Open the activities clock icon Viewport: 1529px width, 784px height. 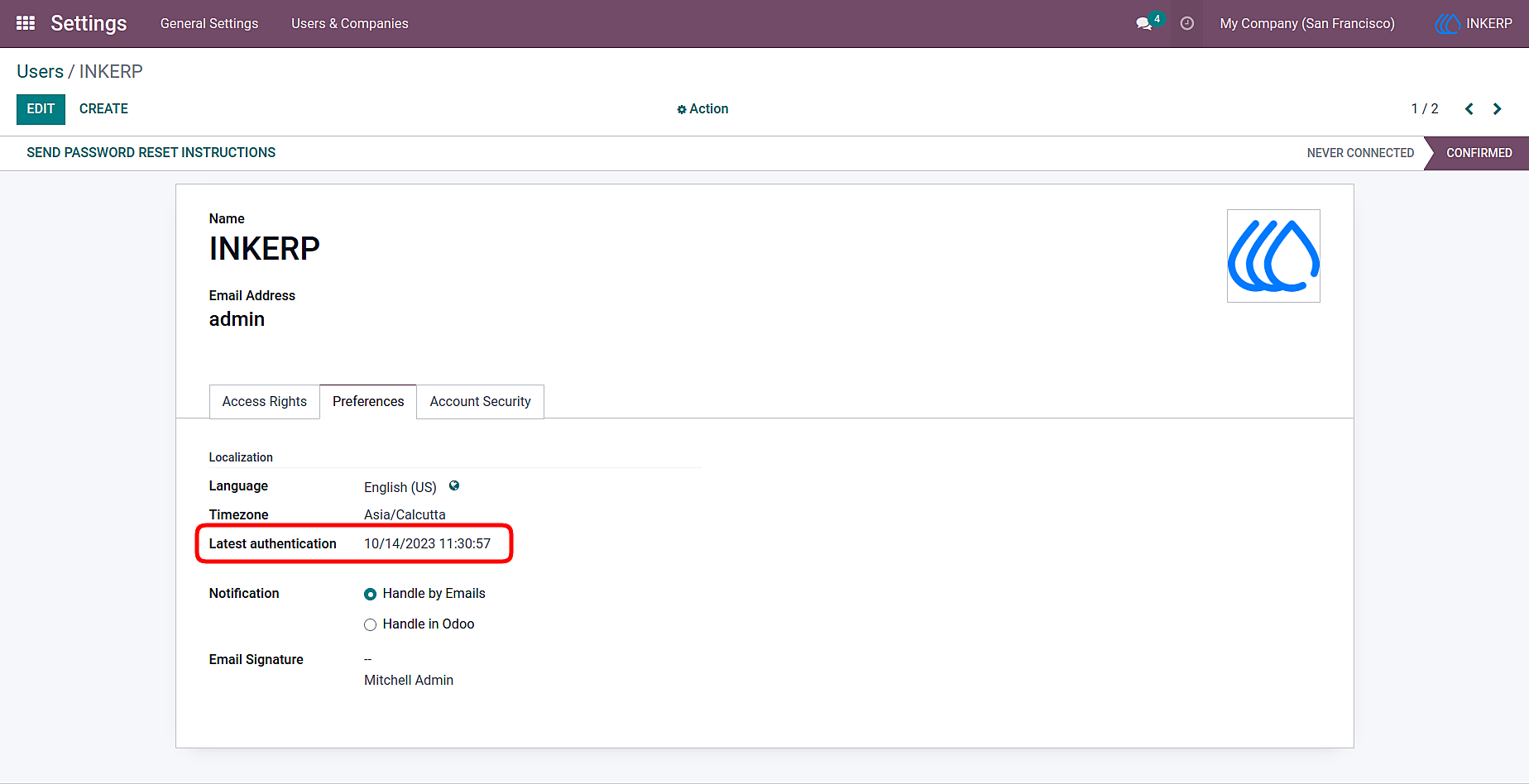tap(1186, 23)
